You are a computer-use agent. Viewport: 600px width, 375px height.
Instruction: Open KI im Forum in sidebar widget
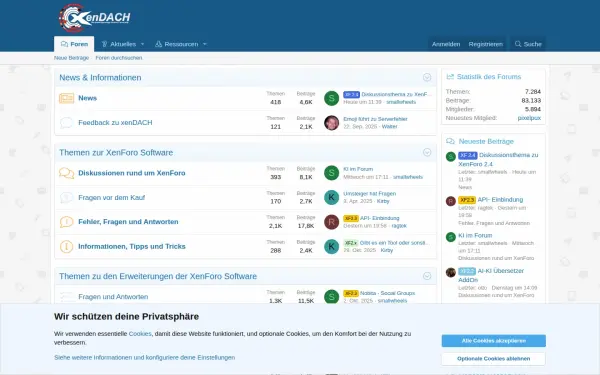[x=475, y=235]
